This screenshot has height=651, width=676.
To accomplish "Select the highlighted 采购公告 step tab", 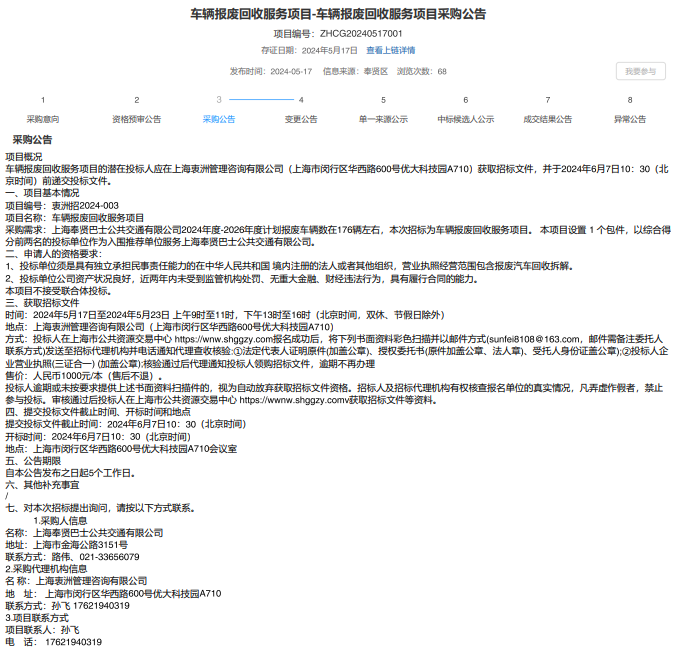I will click(219, 118).
